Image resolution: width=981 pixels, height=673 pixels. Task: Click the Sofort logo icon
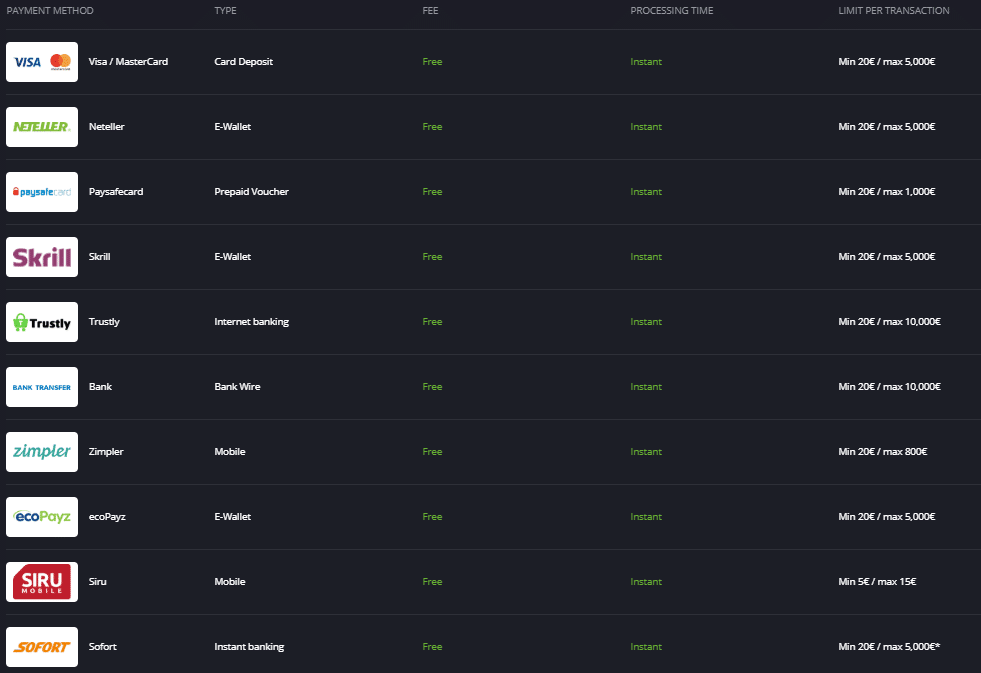click(x=42, y=647)
